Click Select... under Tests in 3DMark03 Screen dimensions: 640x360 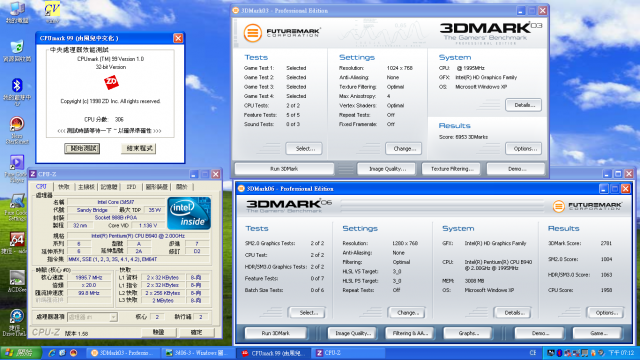click(304, 149)
